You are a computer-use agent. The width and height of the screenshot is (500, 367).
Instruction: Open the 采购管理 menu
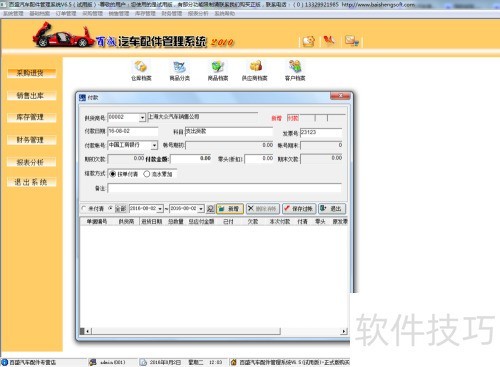92,13
